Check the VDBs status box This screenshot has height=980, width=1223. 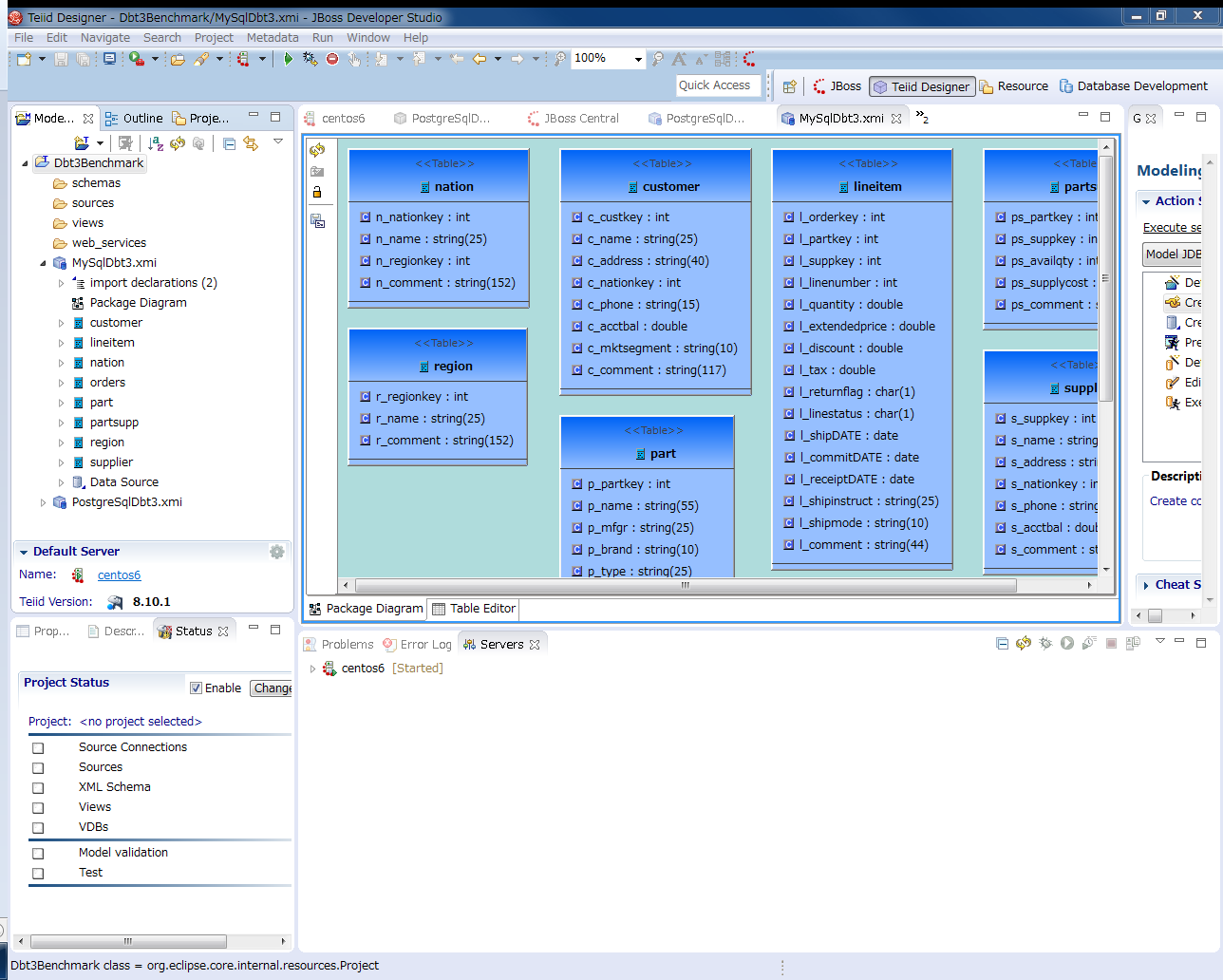(38, 828)
